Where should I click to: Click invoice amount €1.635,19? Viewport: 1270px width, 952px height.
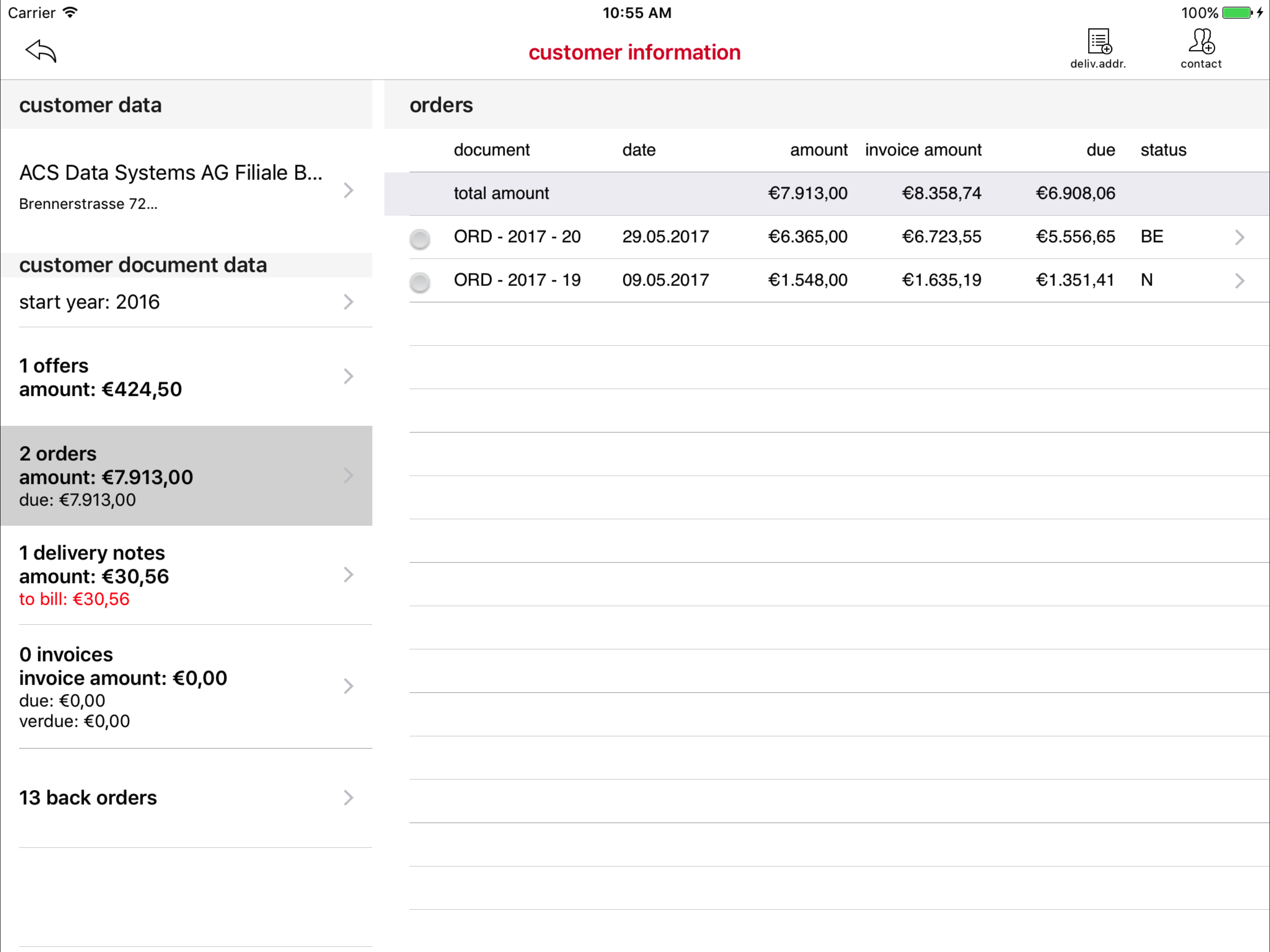coord(942,280)
